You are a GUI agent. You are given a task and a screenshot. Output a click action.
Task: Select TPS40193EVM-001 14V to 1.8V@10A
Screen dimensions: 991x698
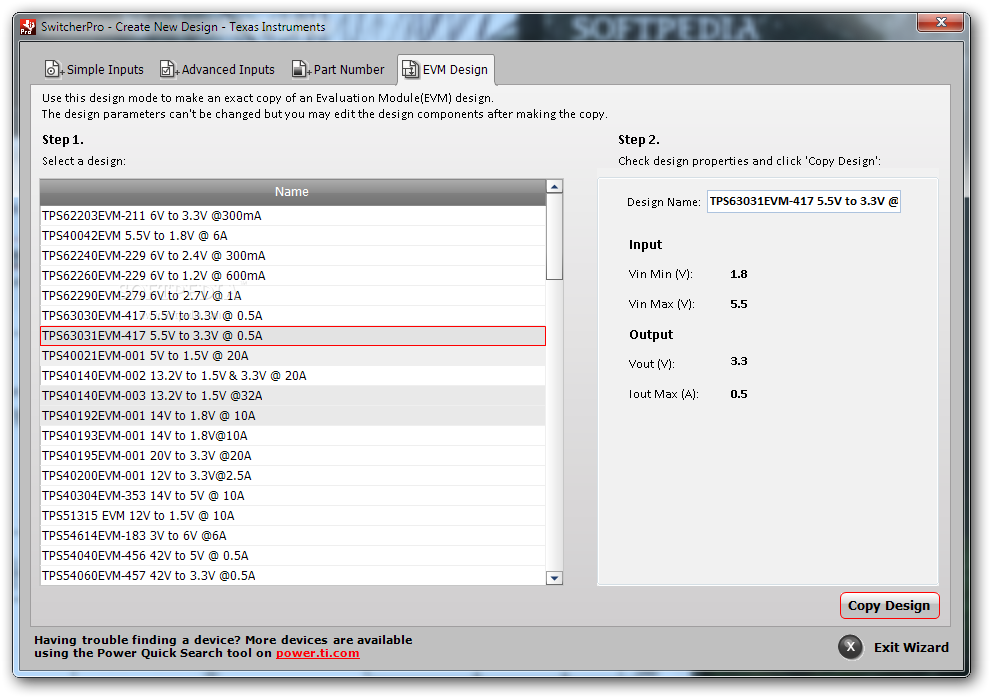[x=293, y=436]
